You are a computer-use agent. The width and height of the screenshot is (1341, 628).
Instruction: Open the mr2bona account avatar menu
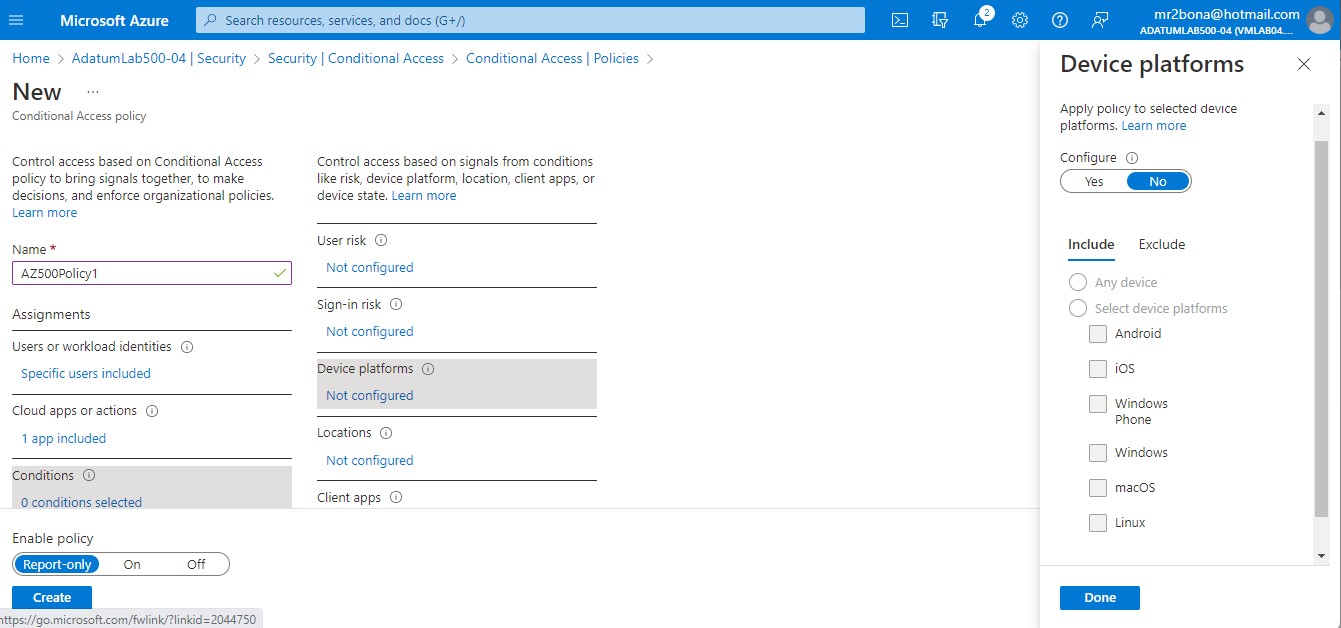(x=1319, y=19)
